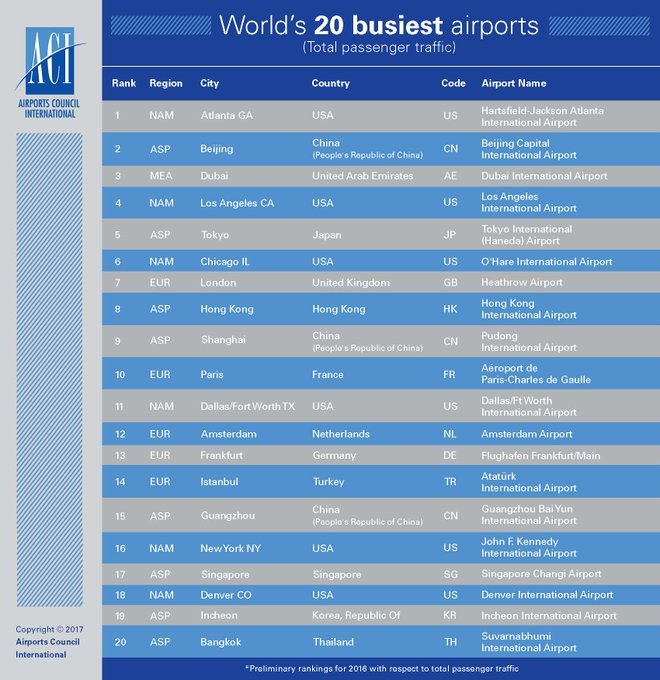Click the 'Netherlands' country cell
660x680 pixels.
341,434
